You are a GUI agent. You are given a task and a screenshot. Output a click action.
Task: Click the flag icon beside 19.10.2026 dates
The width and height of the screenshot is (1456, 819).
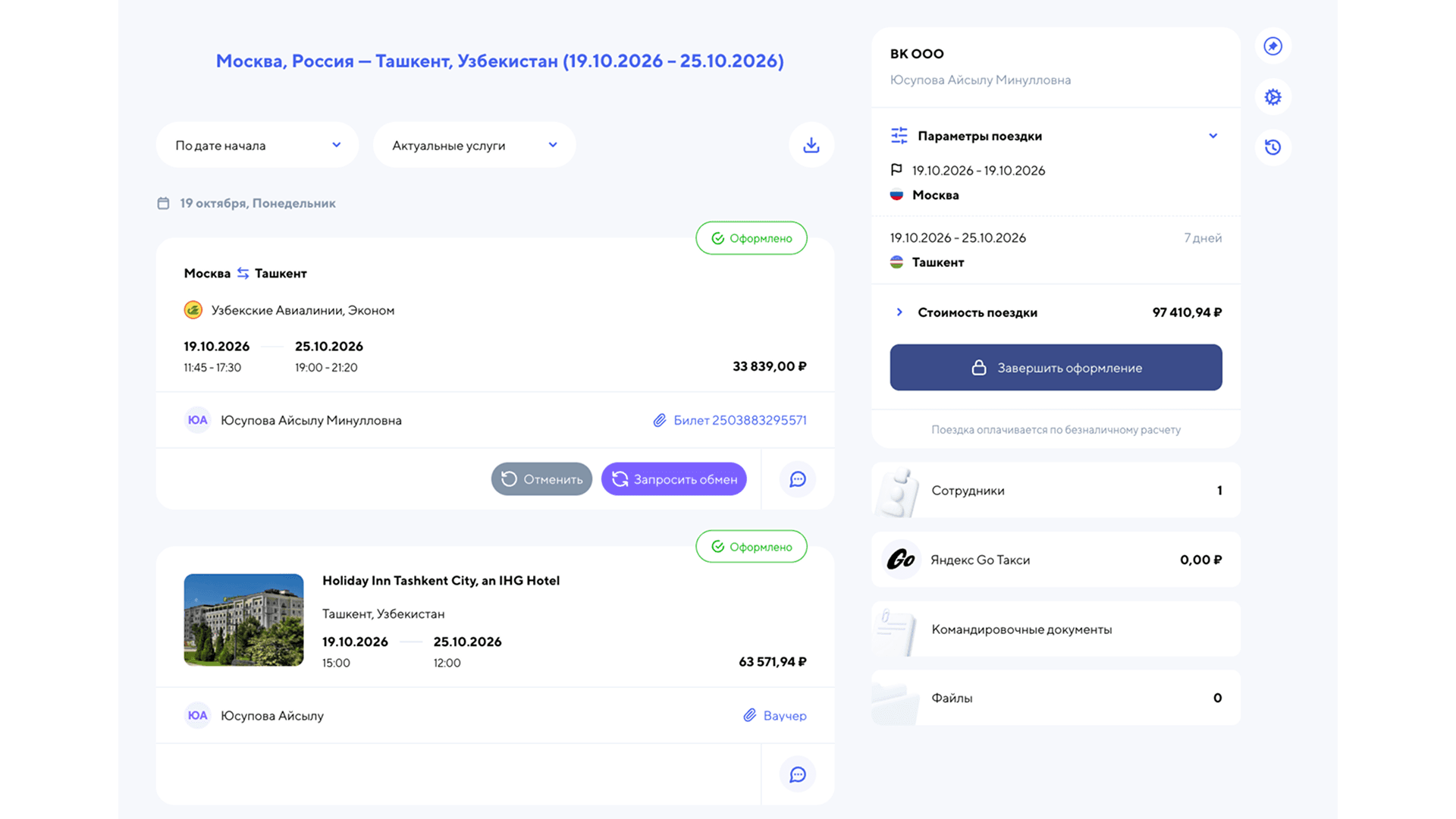[x=896, y=170]
